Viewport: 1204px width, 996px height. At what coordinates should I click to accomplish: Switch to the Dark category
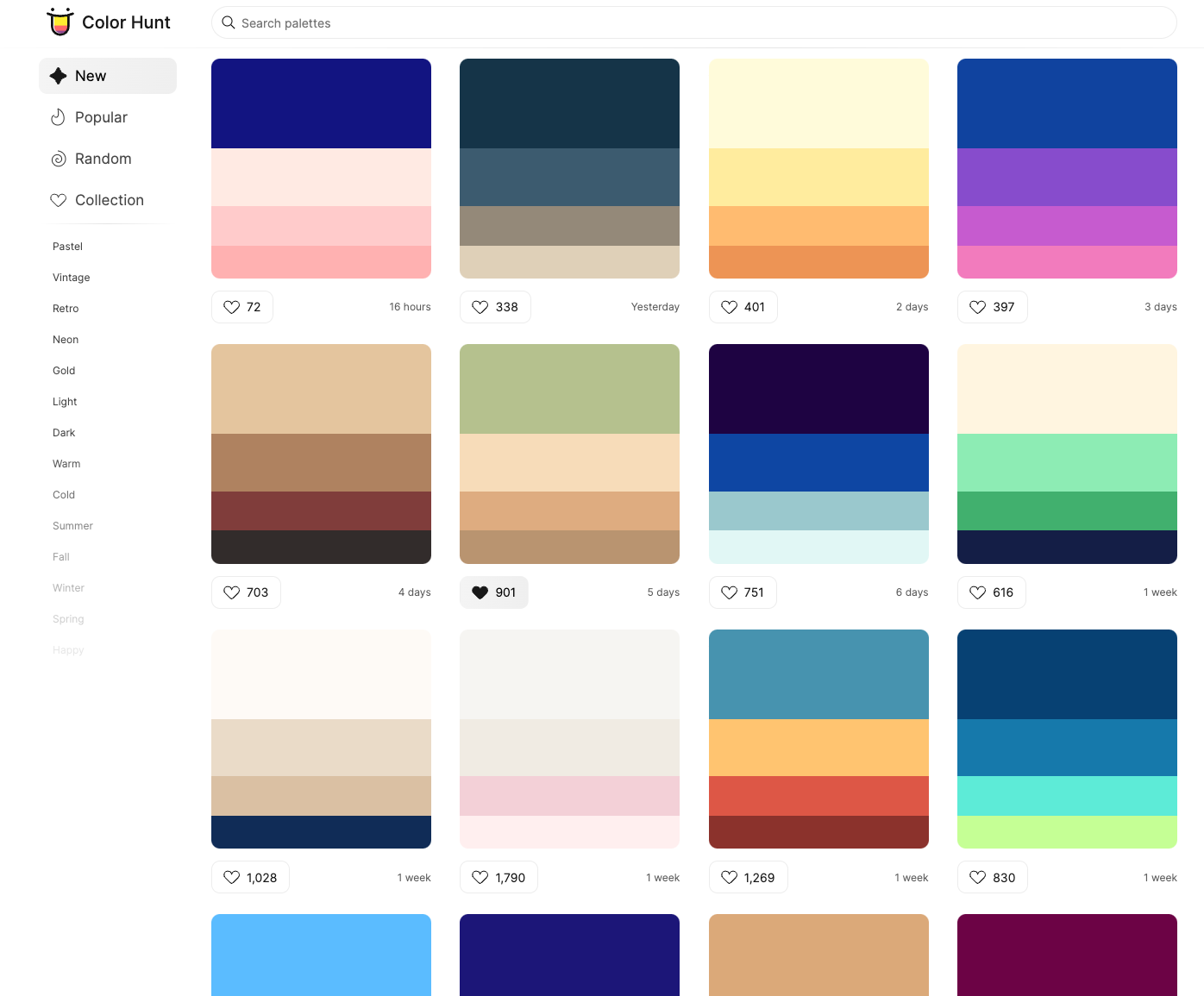64,433
